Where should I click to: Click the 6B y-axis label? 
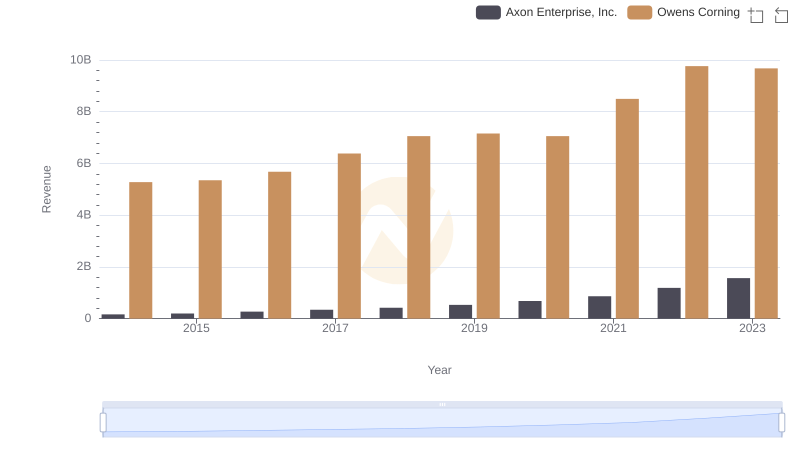[x=84, y=164]
